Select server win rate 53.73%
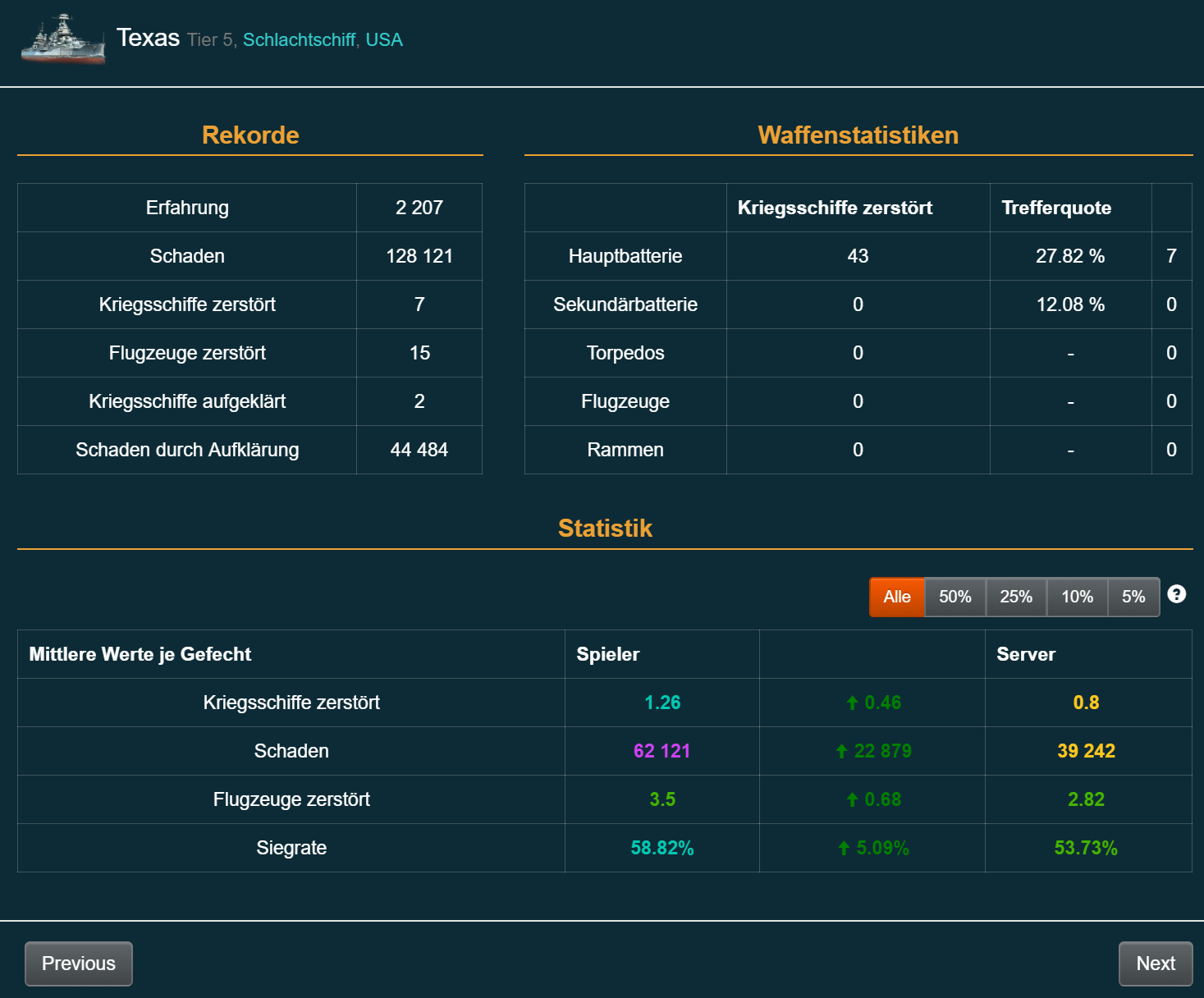This screenshot has width=1204, height=998. (1086, 848)
